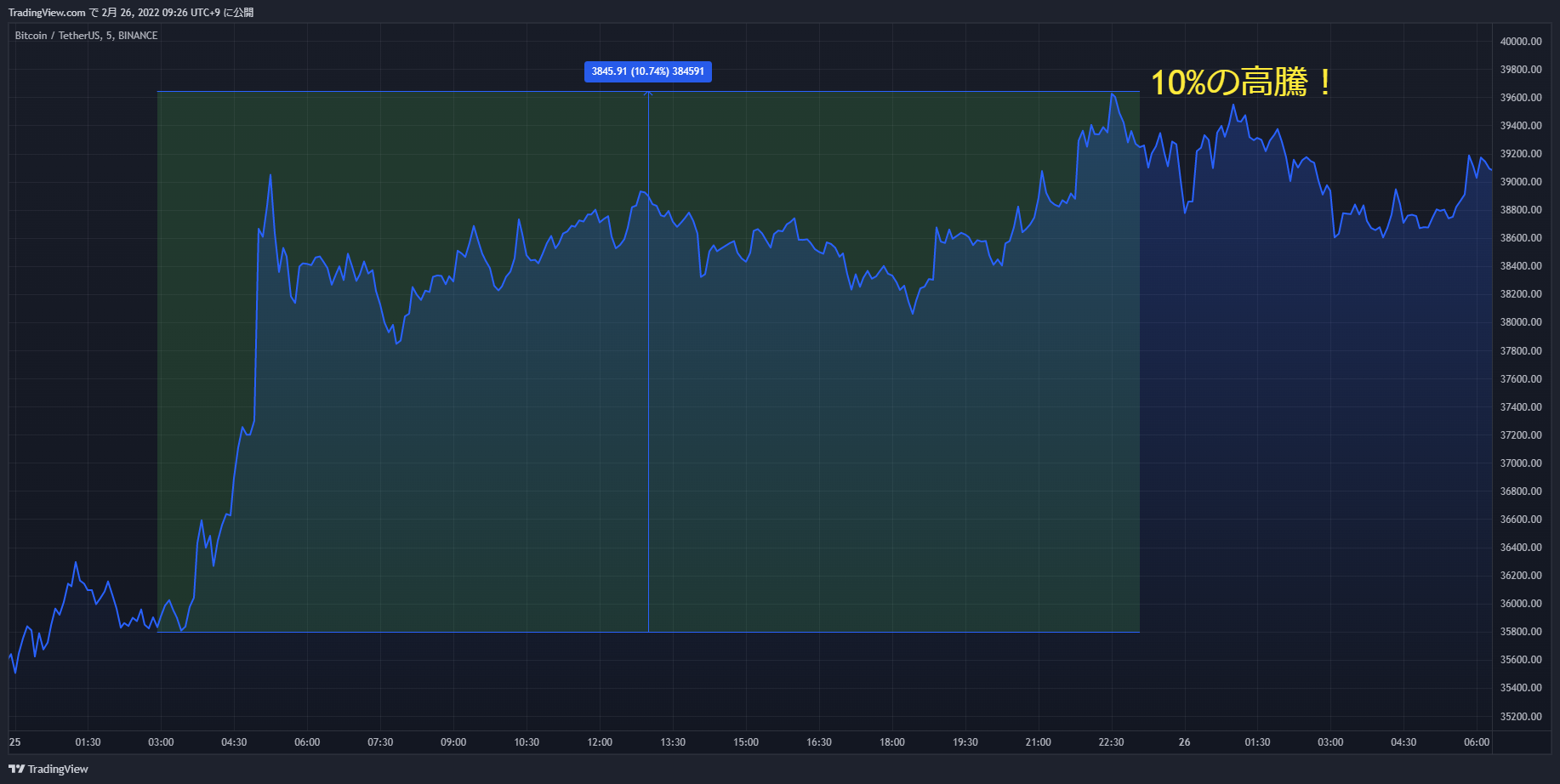Click the vertical blue measurement arrow line
Image resolution: width=1560 pixels, height=784 pixels.
click(648, 361)
